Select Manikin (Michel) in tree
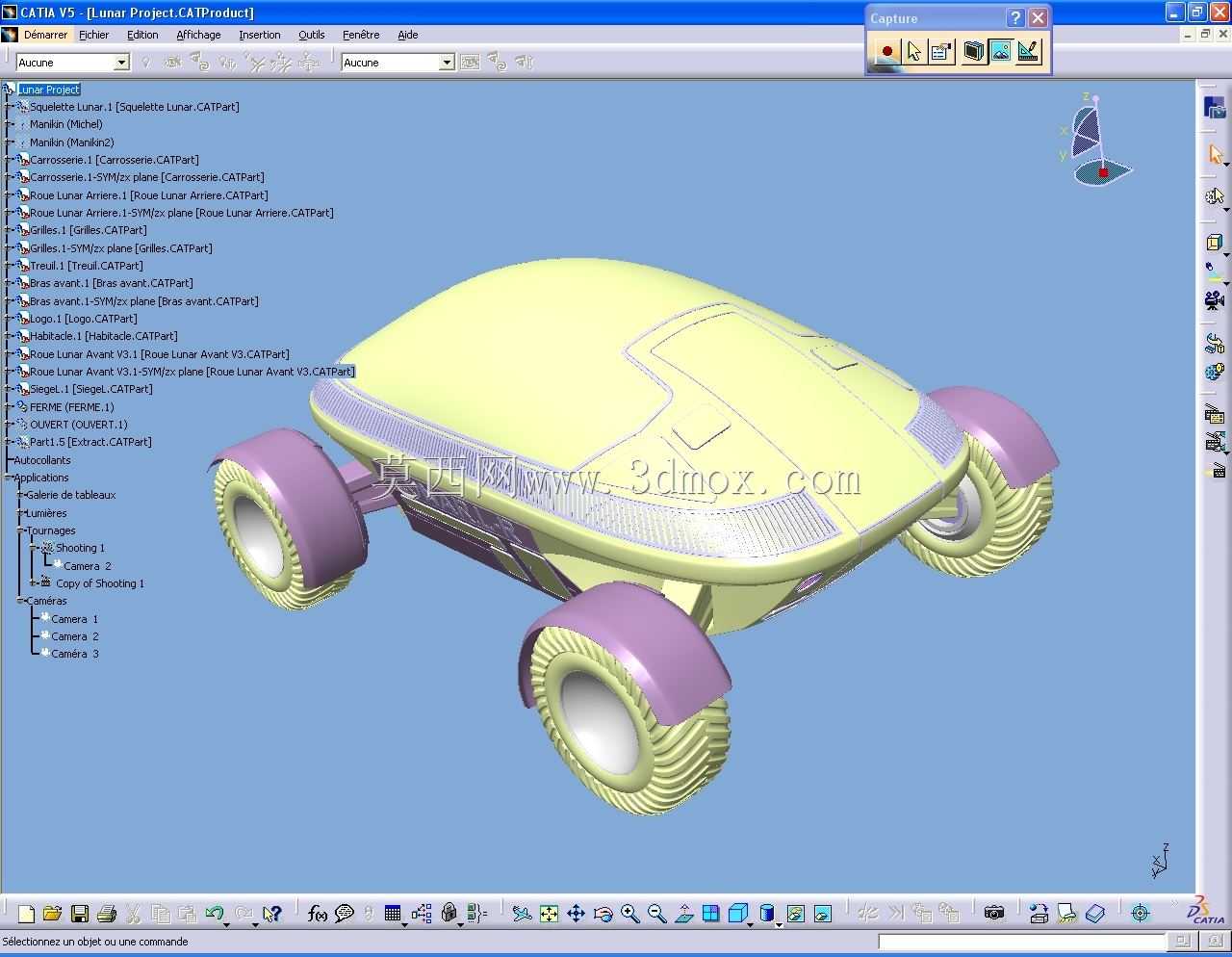This screenshot has width=1232, height=957. coord(65,124)
